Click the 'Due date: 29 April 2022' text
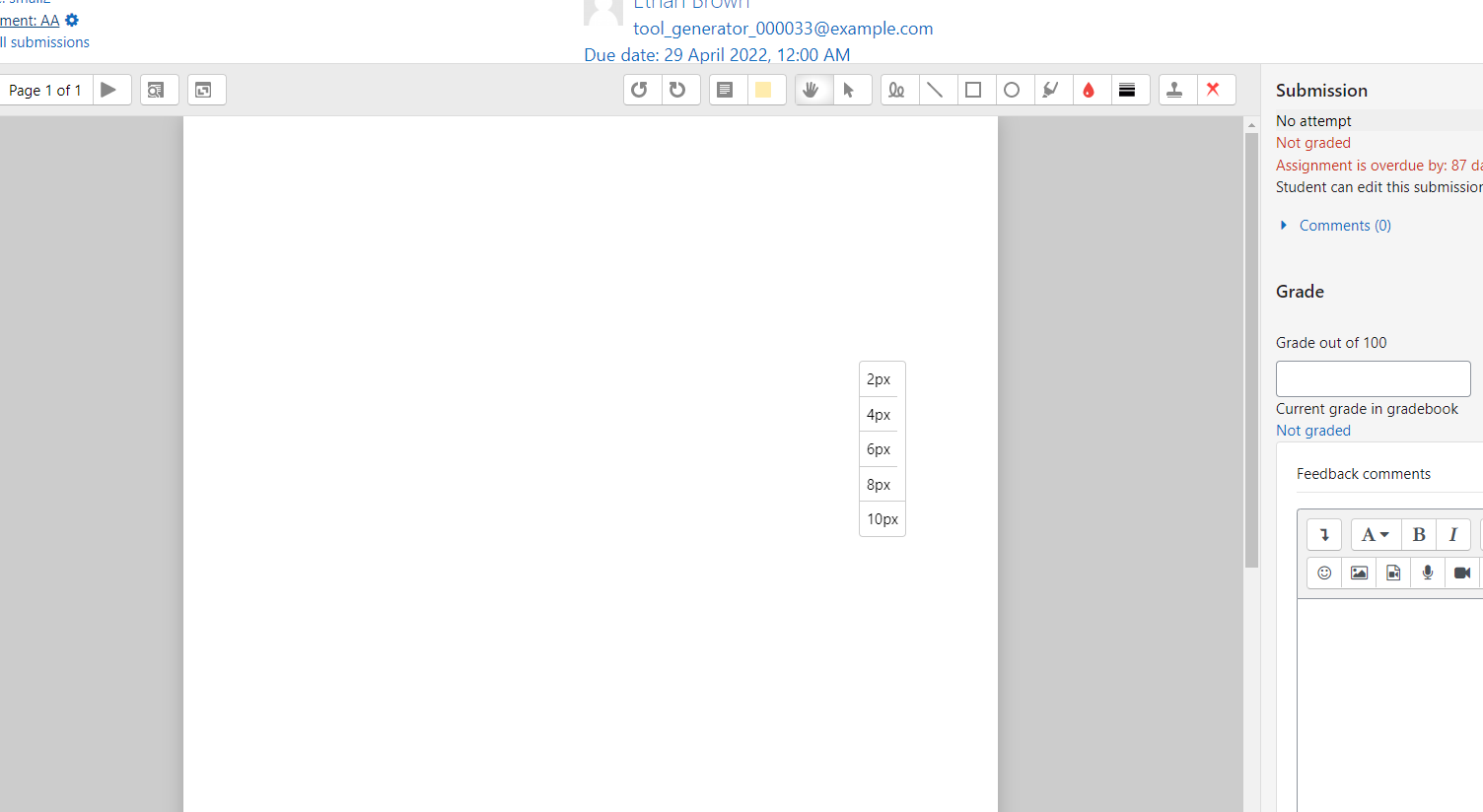The width and height of the screenshot is (1483, 812). (717, 55)
